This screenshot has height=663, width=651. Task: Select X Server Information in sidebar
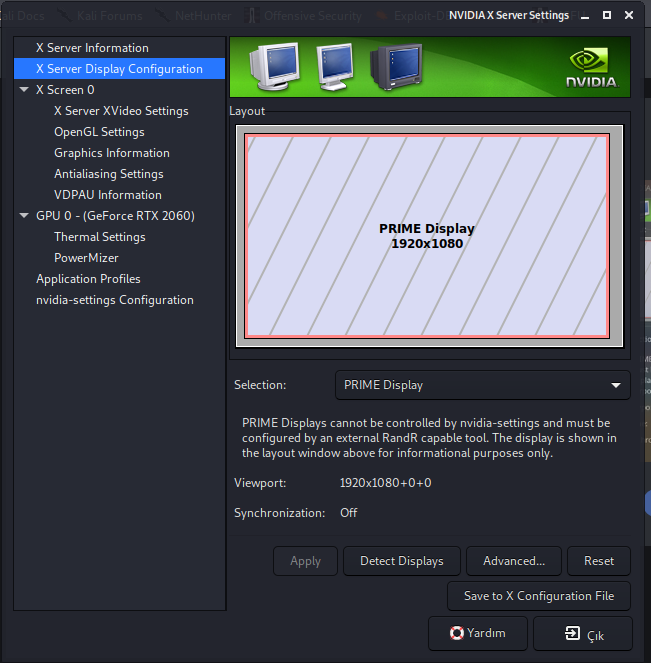point(92,48)
